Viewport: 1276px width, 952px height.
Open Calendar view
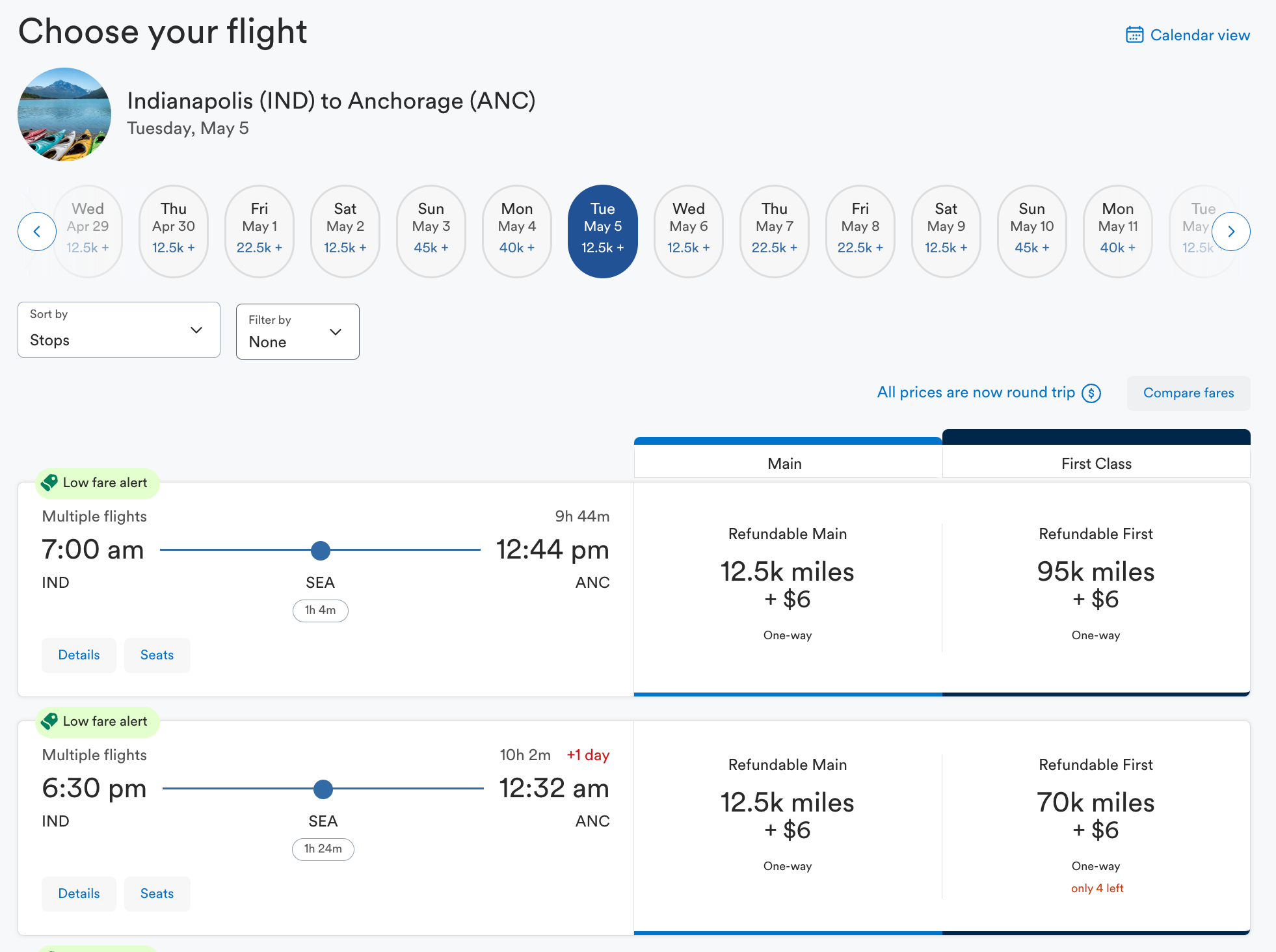1200,34
